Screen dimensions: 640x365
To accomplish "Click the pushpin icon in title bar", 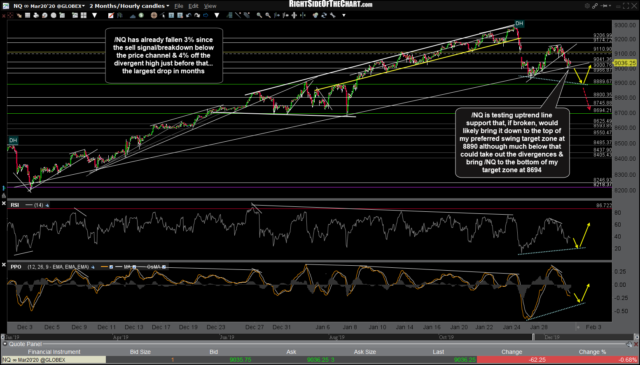I will pyautogui.click(x=605, y=6).
